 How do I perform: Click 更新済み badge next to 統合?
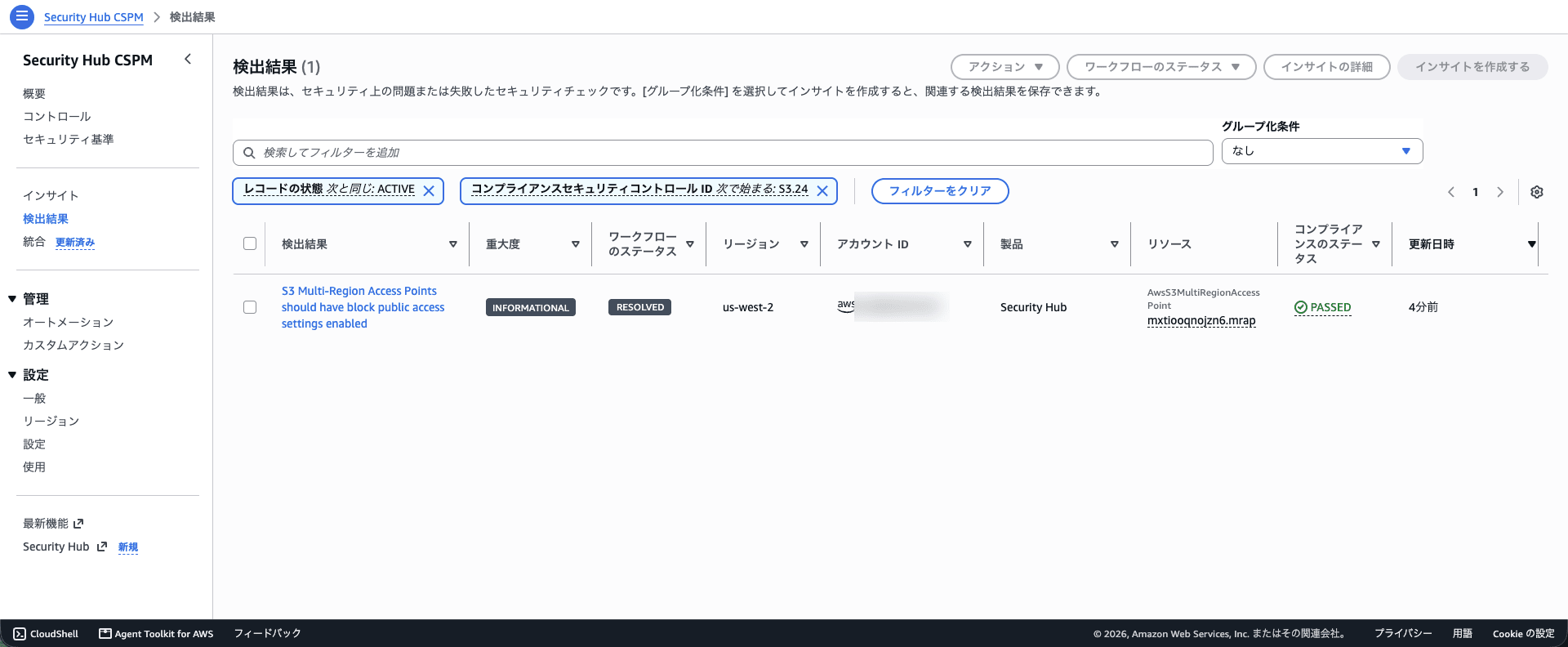pos(75,243)
